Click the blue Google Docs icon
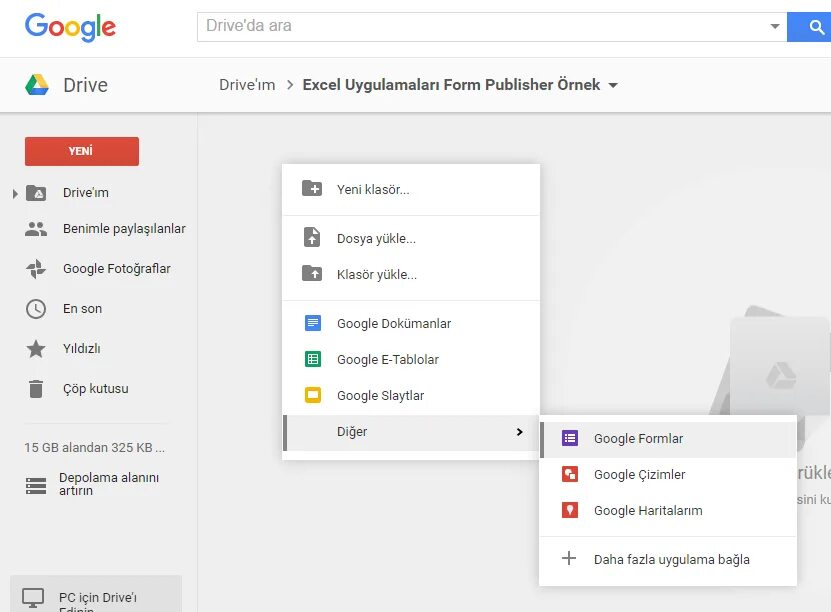 [x=313, y=323]
